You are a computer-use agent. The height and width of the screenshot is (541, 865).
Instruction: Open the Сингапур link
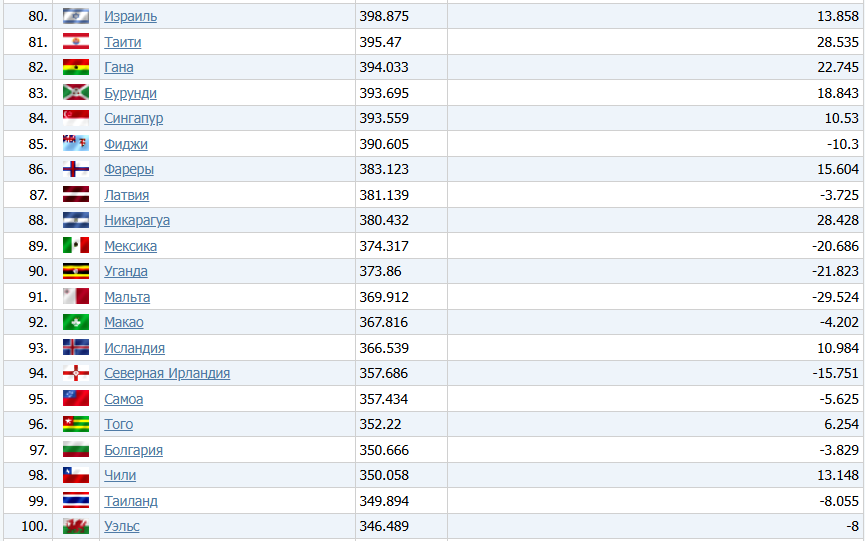pyautogui.click(x=134, y=118)
